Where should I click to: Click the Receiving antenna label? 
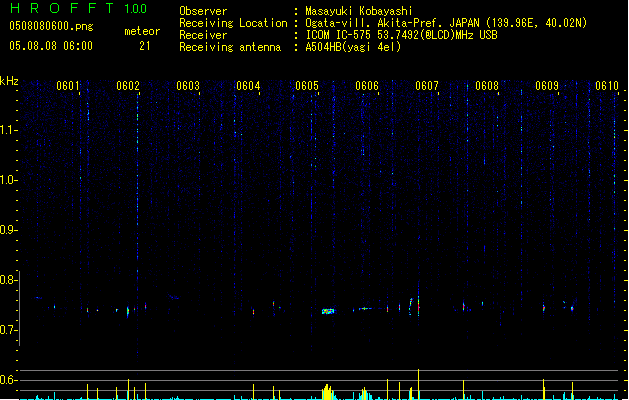230,47
